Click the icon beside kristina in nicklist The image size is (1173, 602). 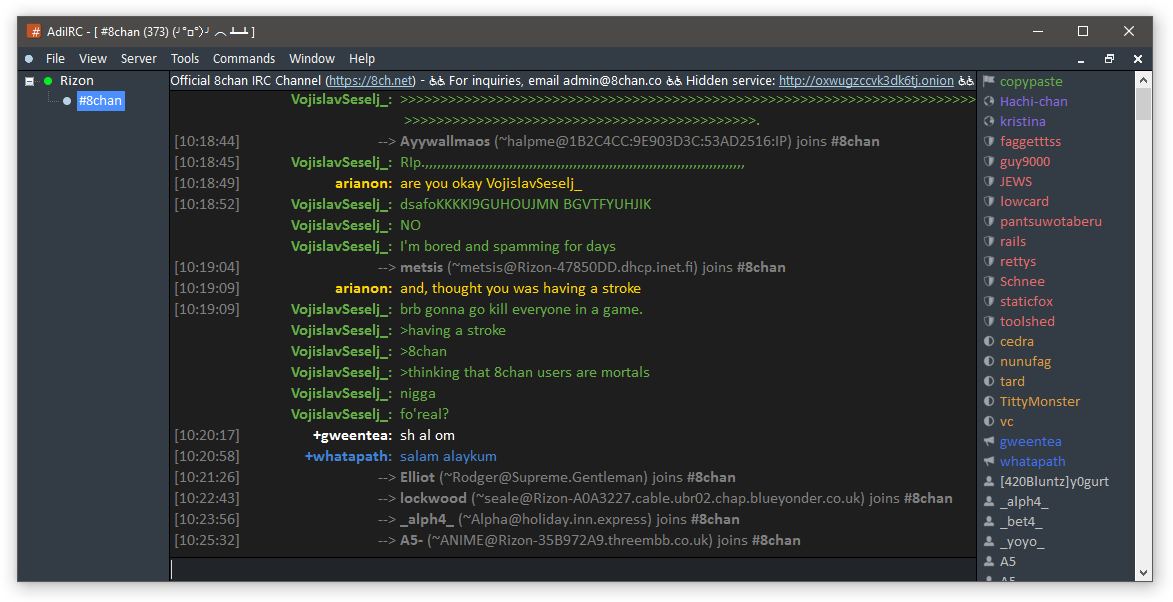989,121
